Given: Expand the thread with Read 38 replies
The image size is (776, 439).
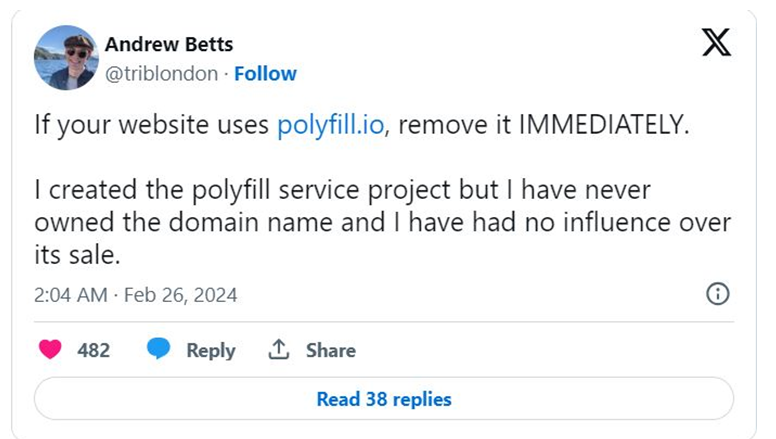Looking at the screenshot, I should coord(384,399).
